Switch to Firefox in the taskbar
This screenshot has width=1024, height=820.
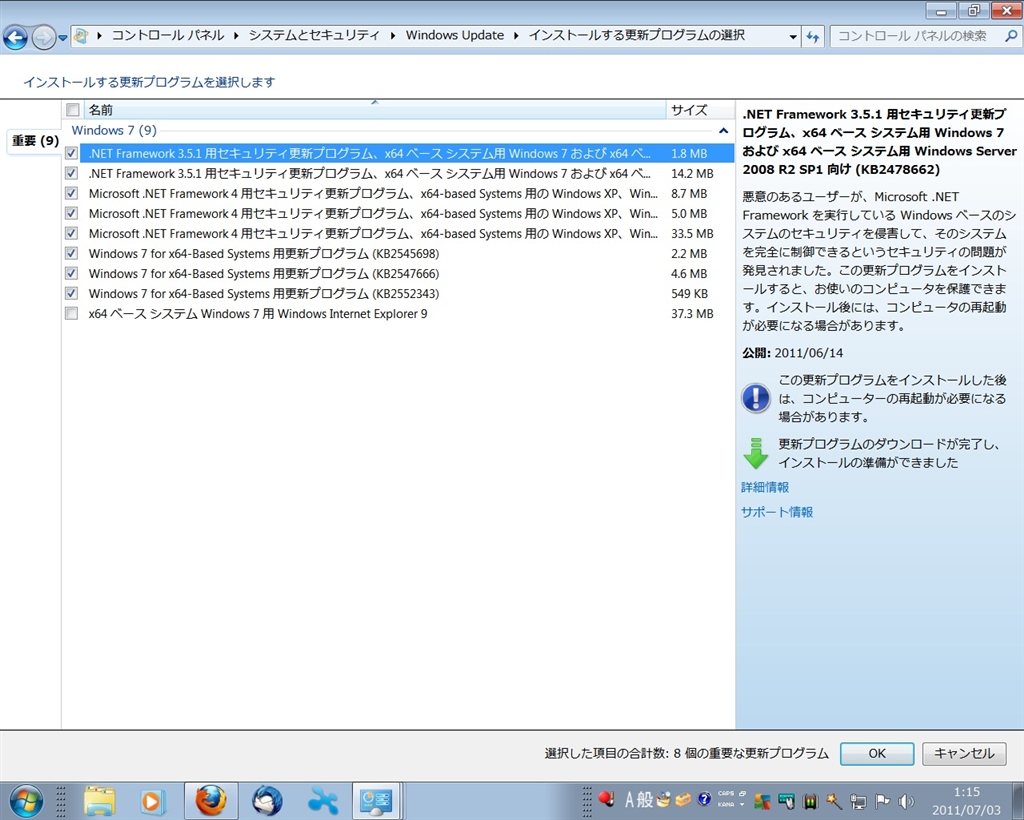click(210, 801)
